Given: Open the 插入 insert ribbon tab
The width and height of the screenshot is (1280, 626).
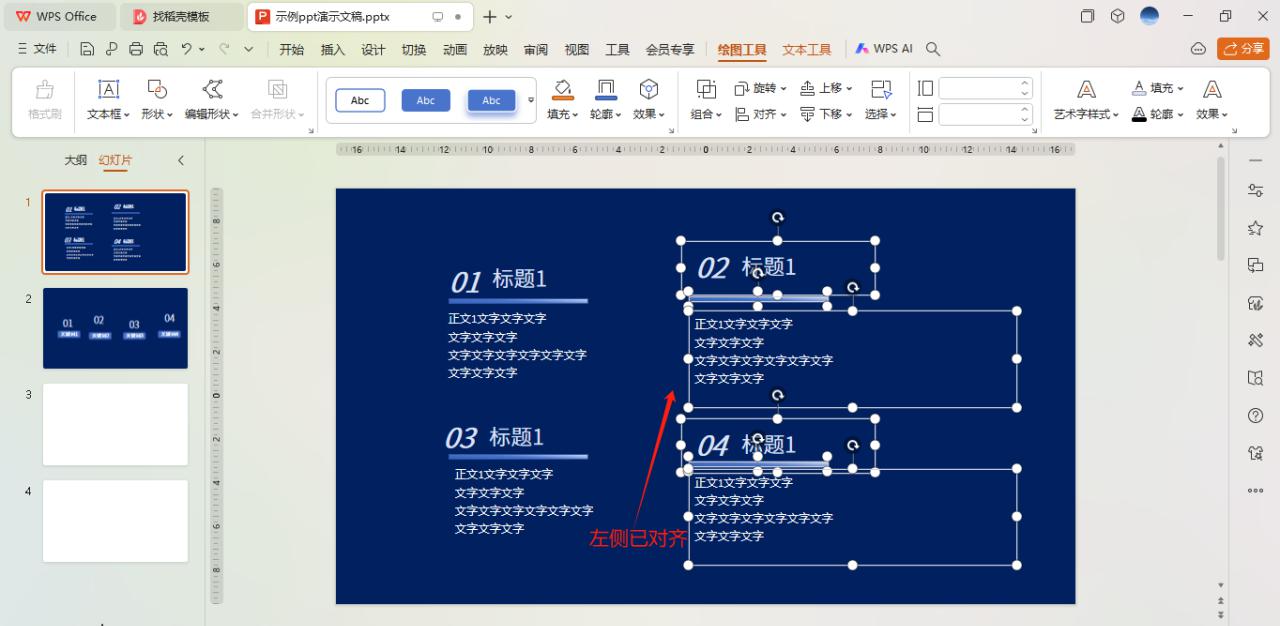Looking at the screenshot, I should pos(332,48).
